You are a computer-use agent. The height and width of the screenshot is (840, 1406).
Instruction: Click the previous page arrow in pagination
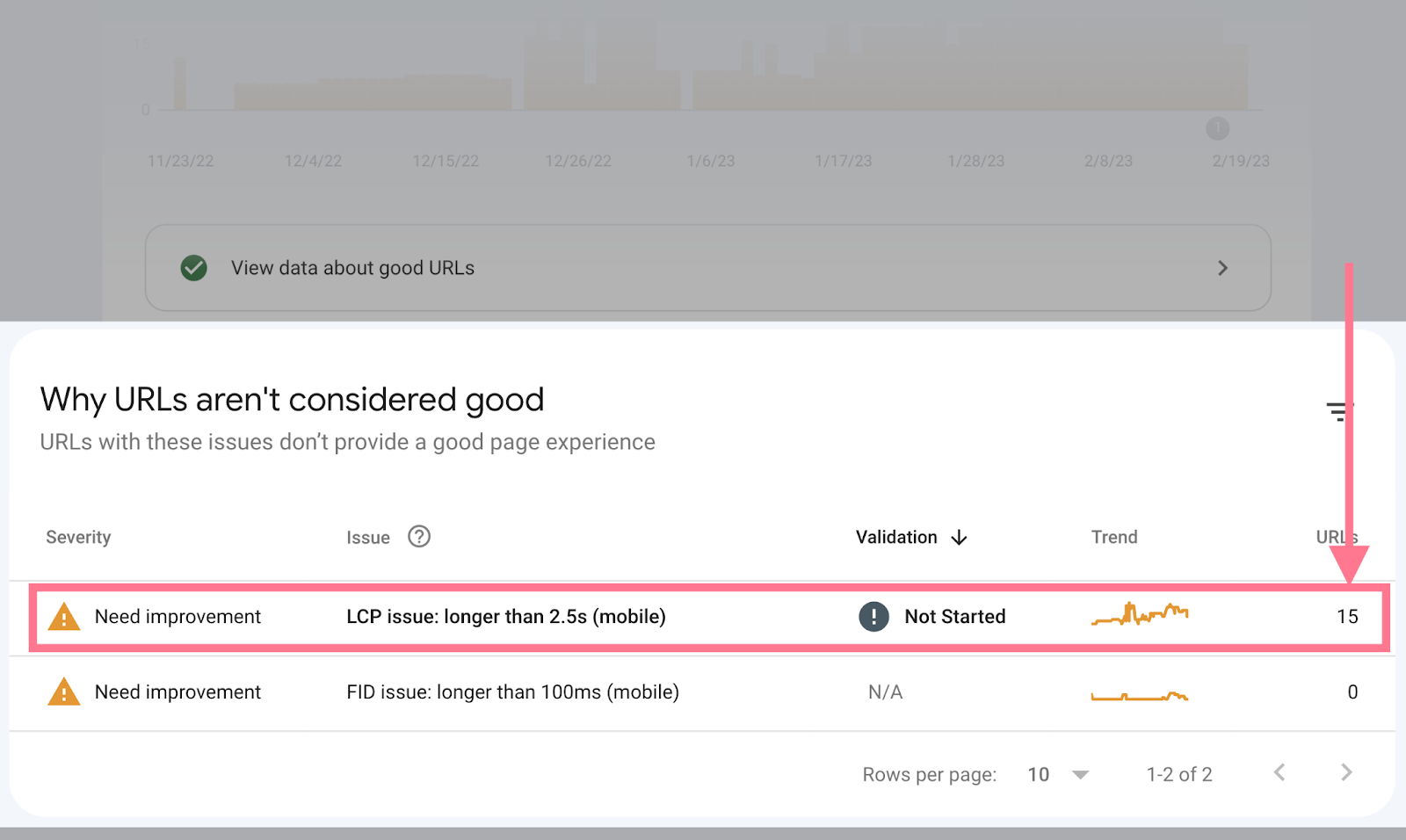[1279, 772]
